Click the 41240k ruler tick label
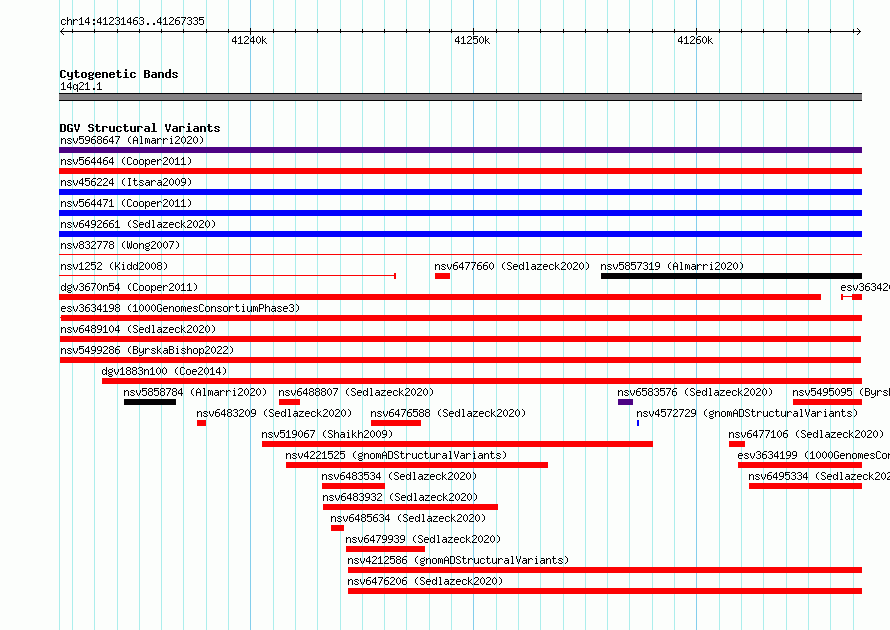 (x=249, y=40)
